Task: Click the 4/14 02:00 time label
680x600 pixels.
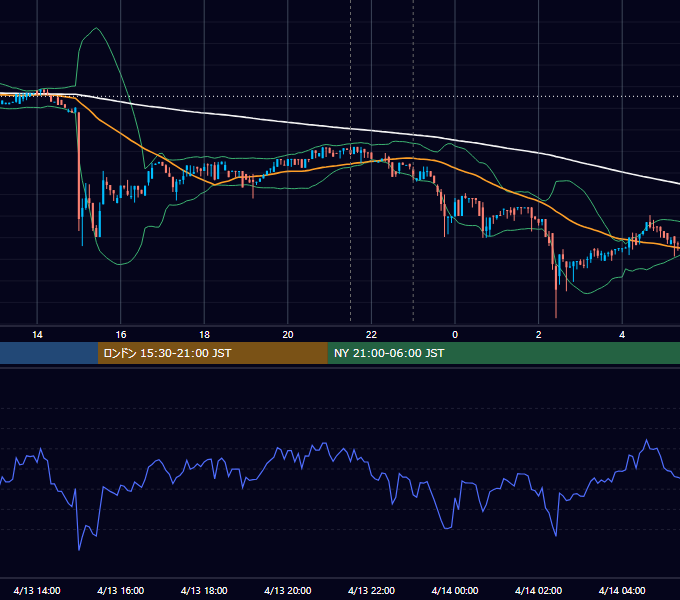Action: [x=538, y=590]
